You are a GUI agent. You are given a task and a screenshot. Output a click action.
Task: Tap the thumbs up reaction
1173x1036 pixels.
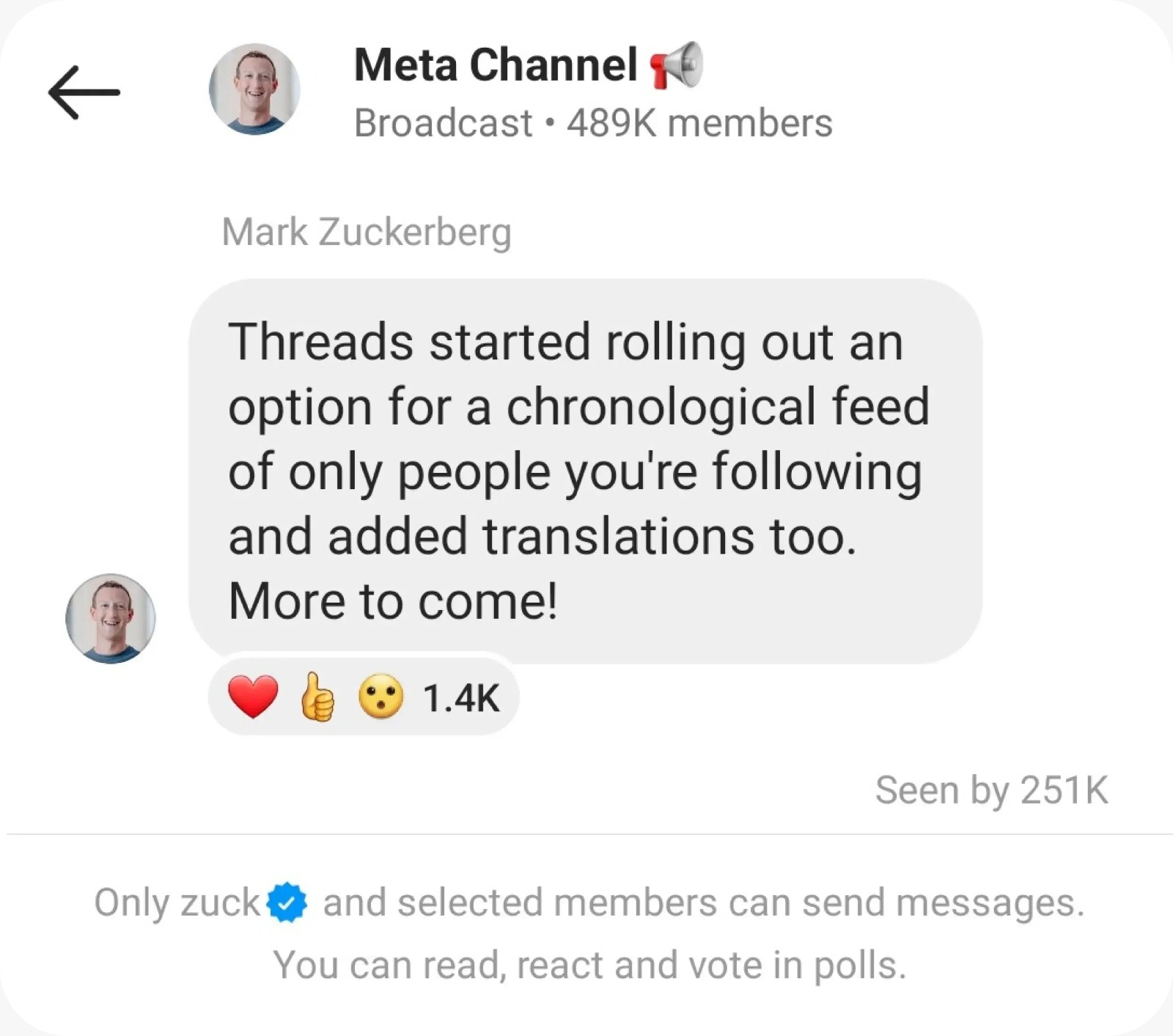[x=317, y=697]
